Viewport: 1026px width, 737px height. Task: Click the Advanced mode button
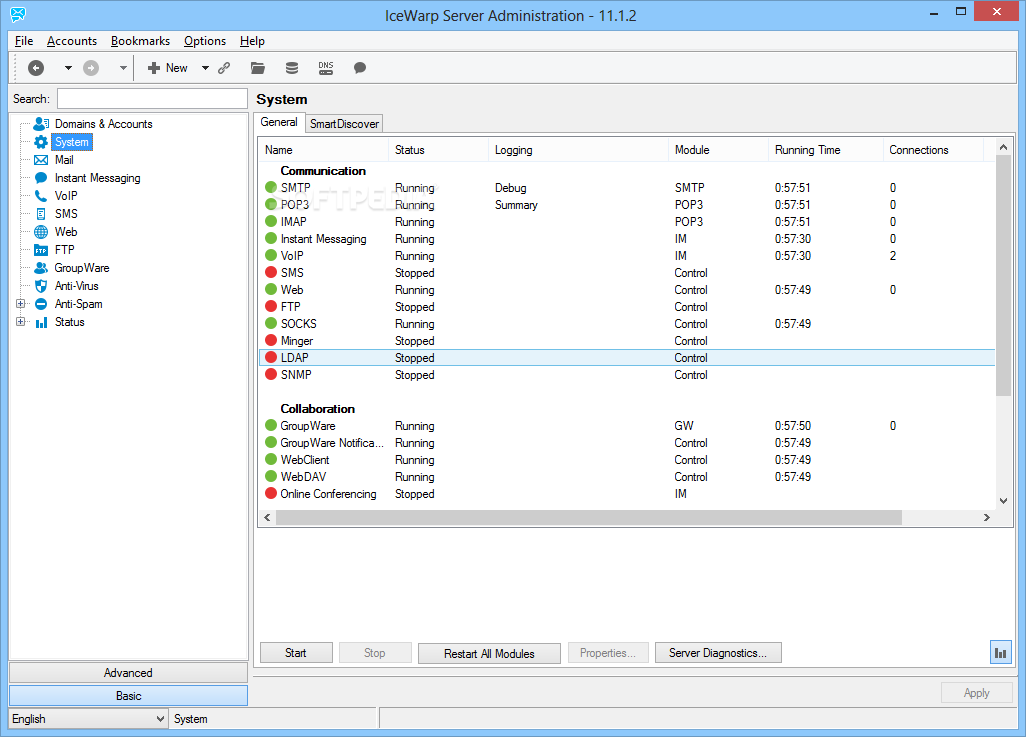pyautogui.click(x=128, y=673)
